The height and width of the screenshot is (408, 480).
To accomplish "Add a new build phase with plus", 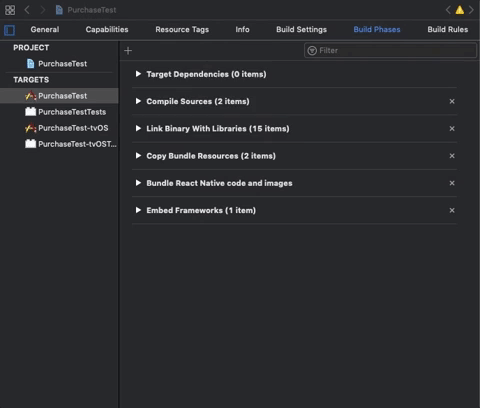I will [x=128, y=51].
